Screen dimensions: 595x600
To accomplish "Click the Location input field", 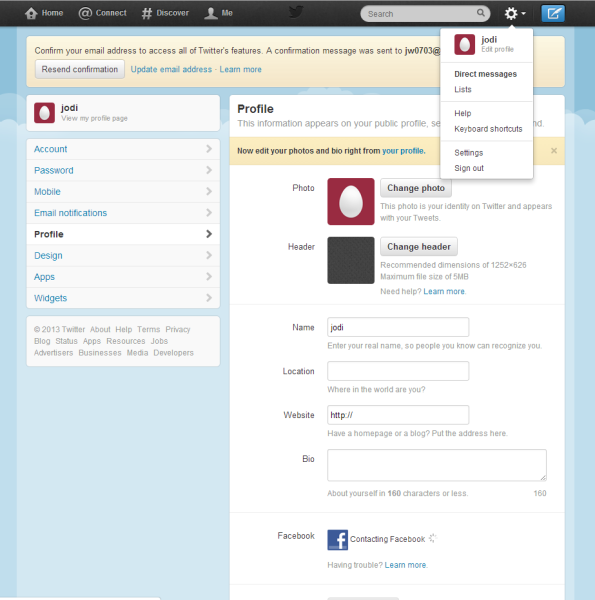I will pos(398,371).
